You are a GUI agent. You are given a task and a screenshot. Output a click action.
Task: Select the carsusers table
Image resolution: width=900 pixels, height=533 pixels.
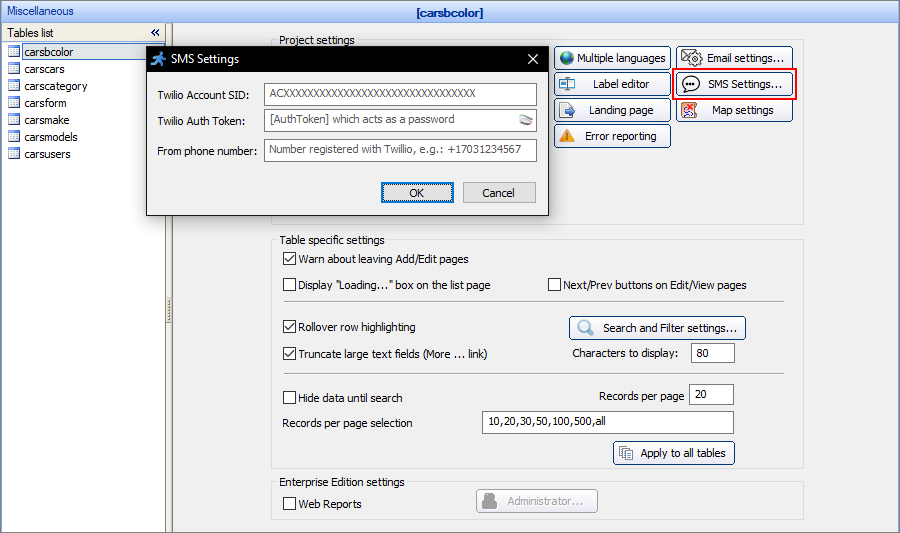pos(47,154)
